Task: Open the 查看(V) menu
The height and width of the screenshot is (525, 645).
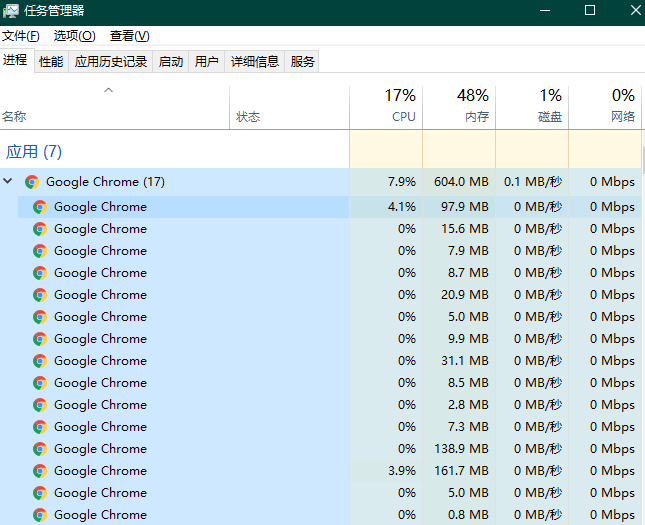Action: pyautogui.click(x=130, y=36)
